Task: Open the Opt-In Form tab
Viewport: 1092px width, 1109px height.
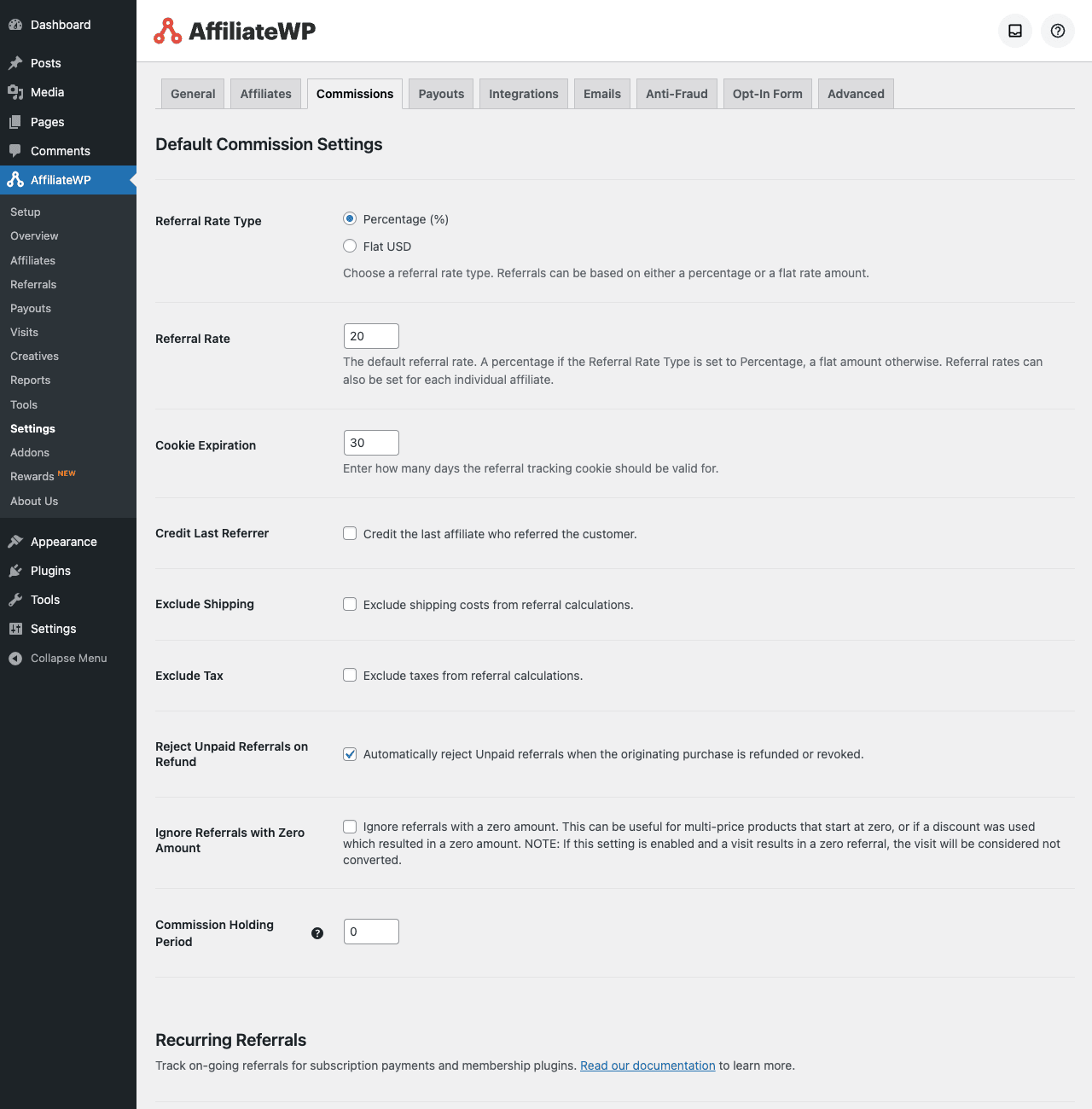Action: pyautogui.click(x=768, y=94)
